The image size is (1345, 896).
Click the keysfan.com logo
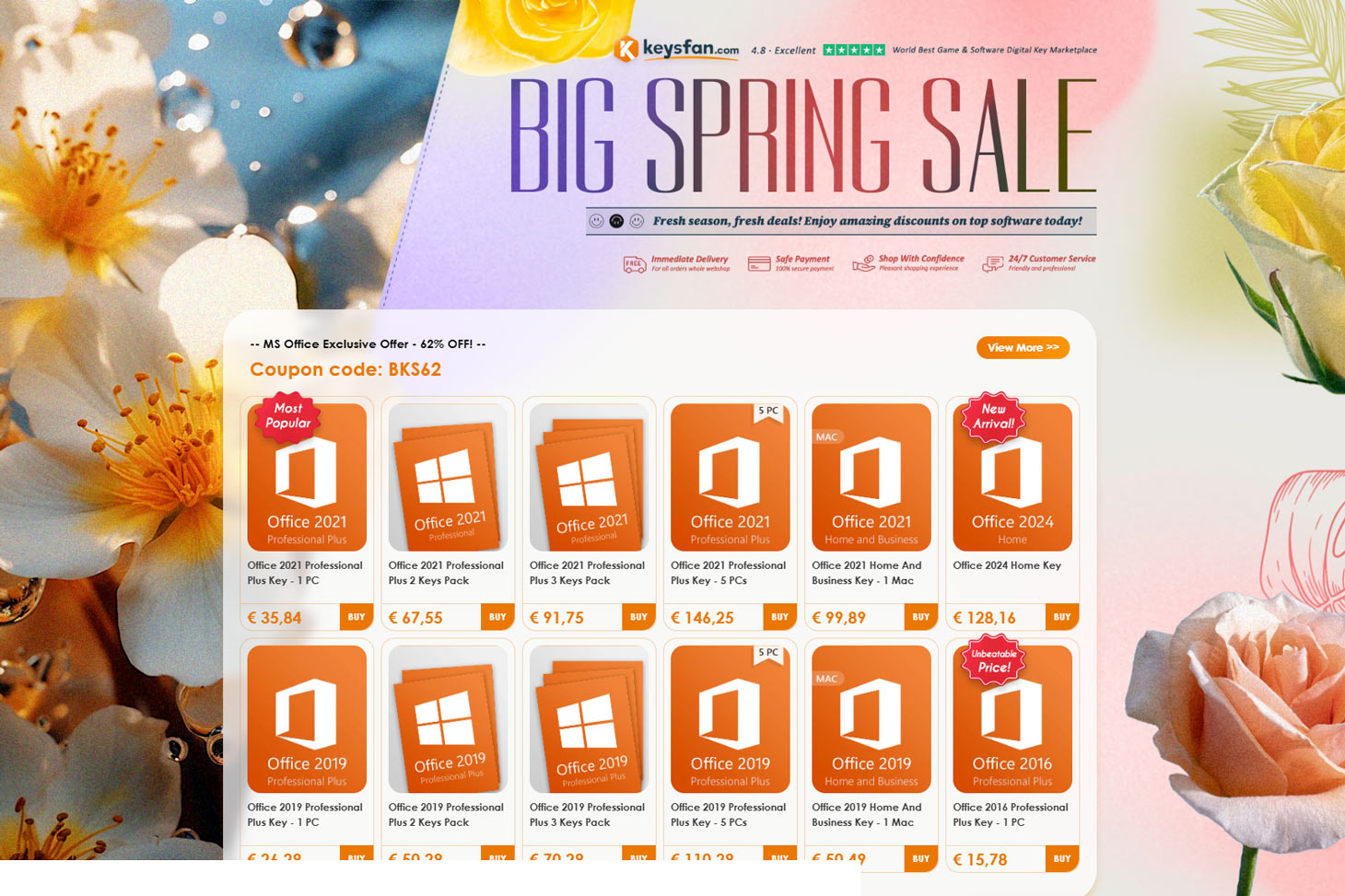pos(677,49)
